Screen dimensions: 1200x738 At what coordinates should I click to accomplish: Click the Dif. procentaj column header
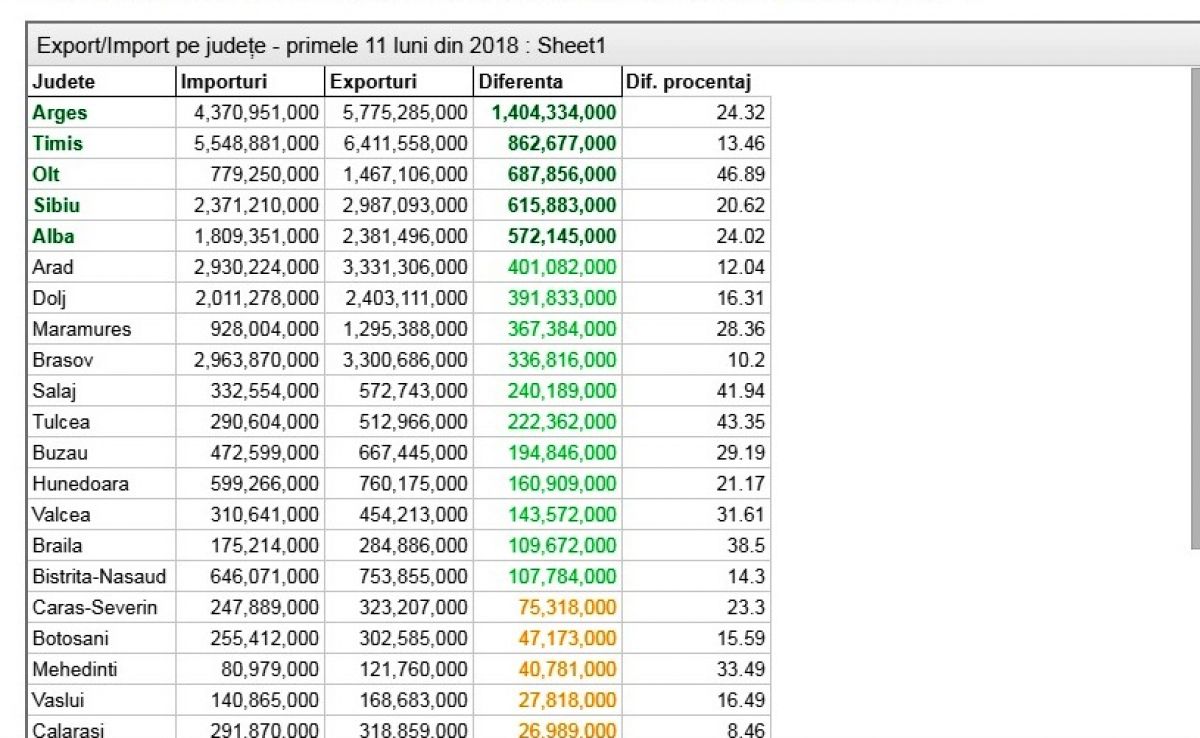pos(695,82)
